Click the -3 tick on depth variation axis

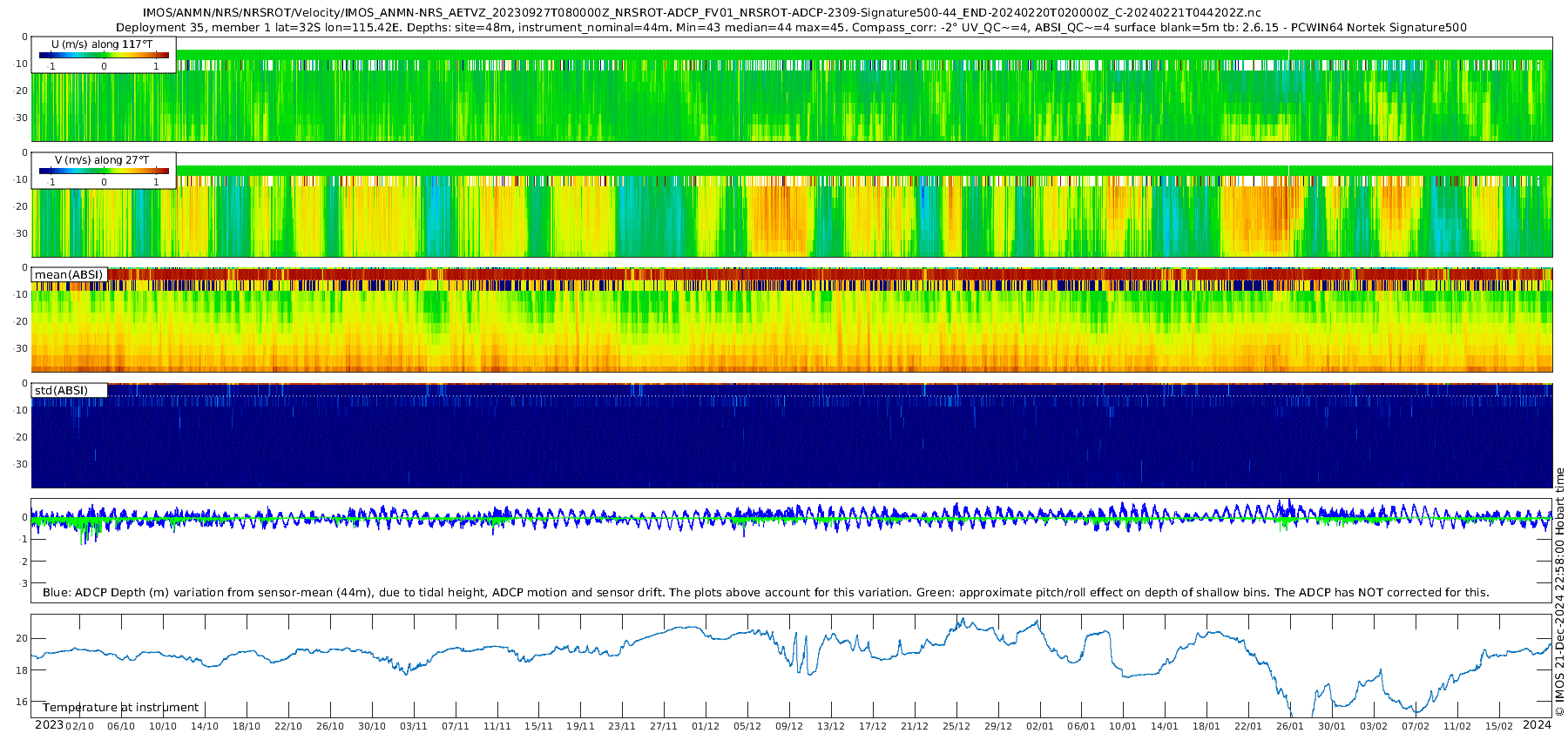pos(23,583)
